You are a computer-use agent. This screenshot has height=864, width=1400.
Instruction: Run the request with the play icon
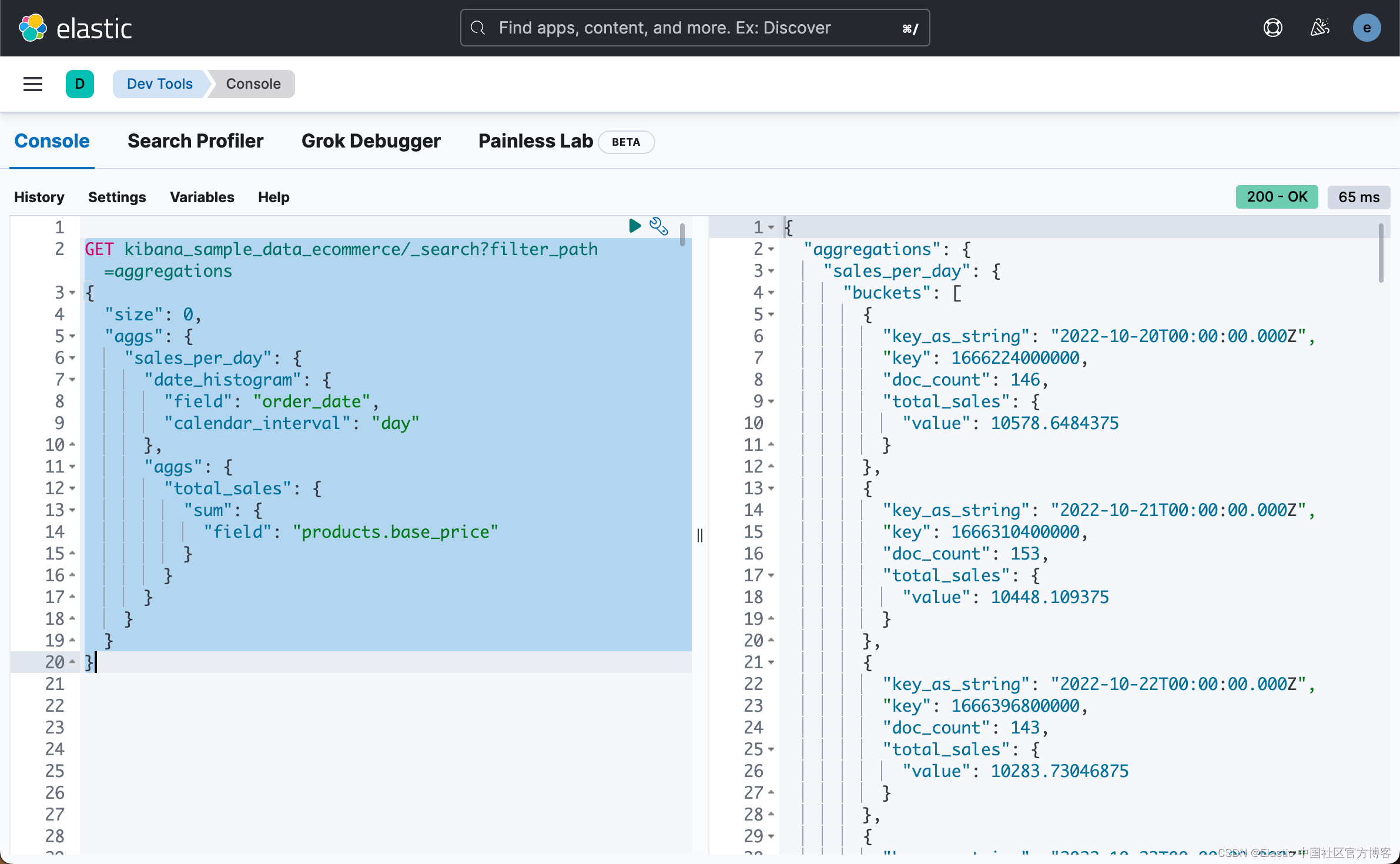point(634,226)
